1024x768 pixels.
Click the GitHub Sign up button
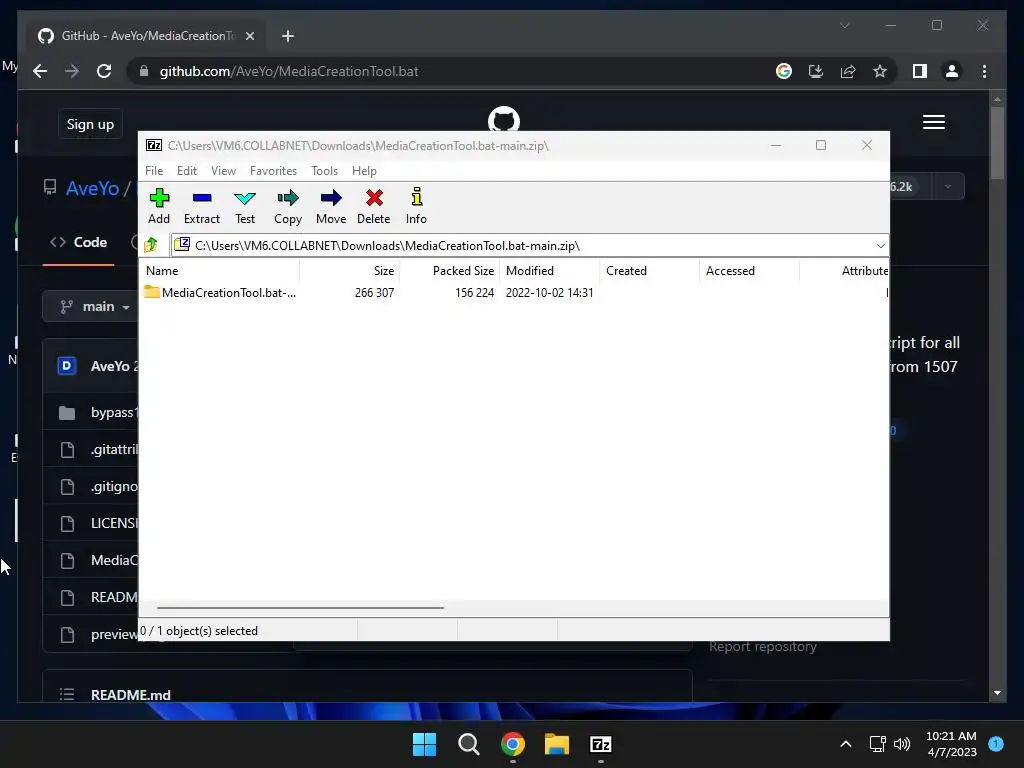click(90, 124)
